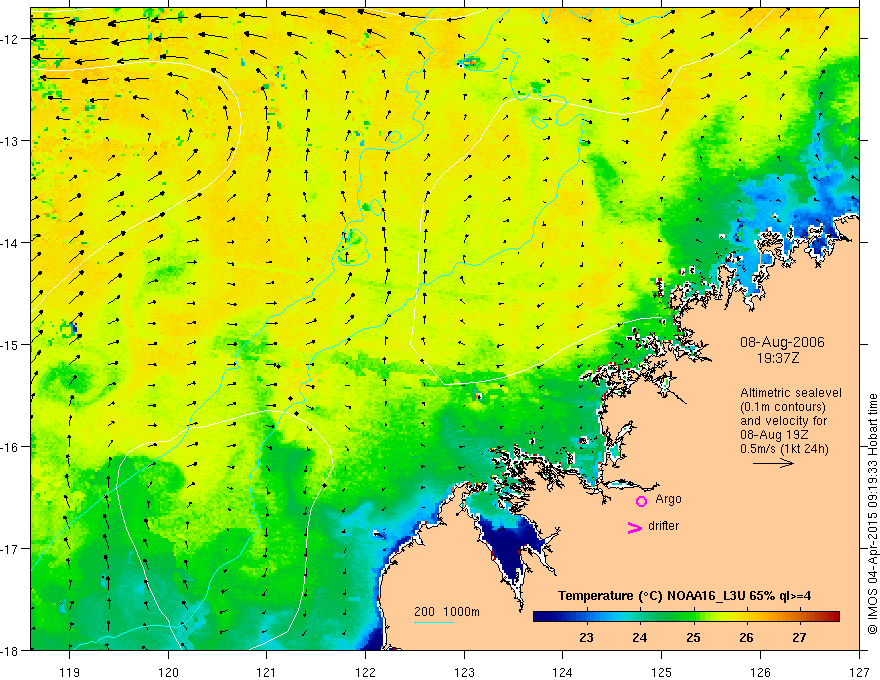The height and width of the screenshot is (680, 880).
Task: Click latitude axis label -15
Action: [x=10, y=344]
